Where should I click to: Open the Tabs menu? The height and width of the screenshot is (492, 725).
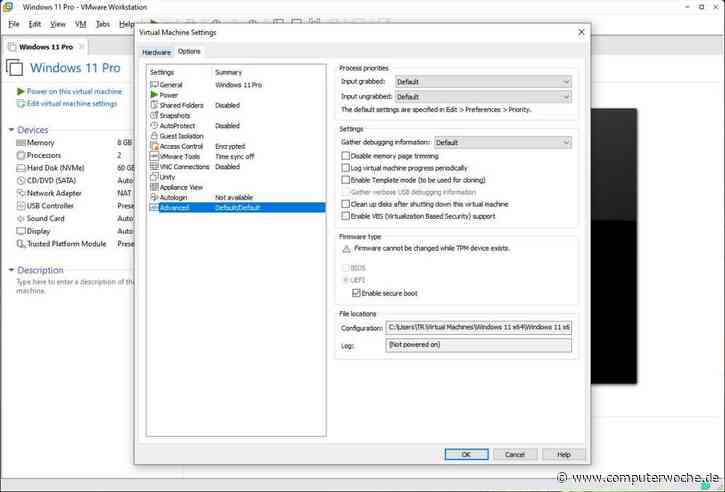[x=103, y=24]
